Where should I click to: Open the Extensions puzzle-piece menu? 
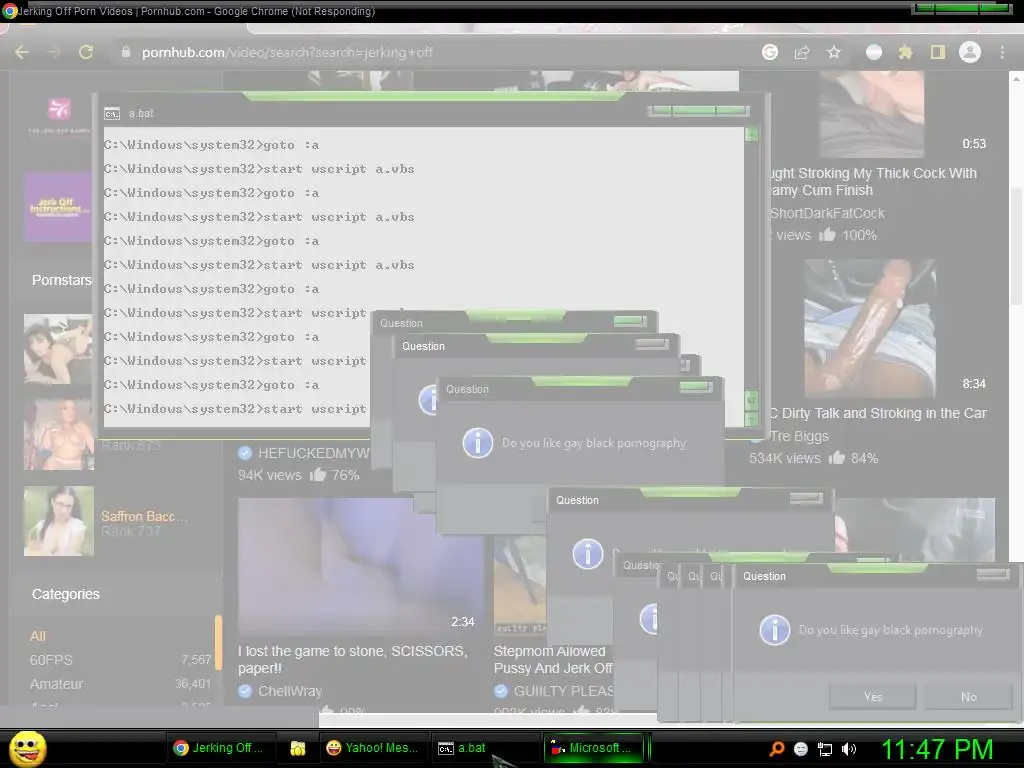point(905,52)
